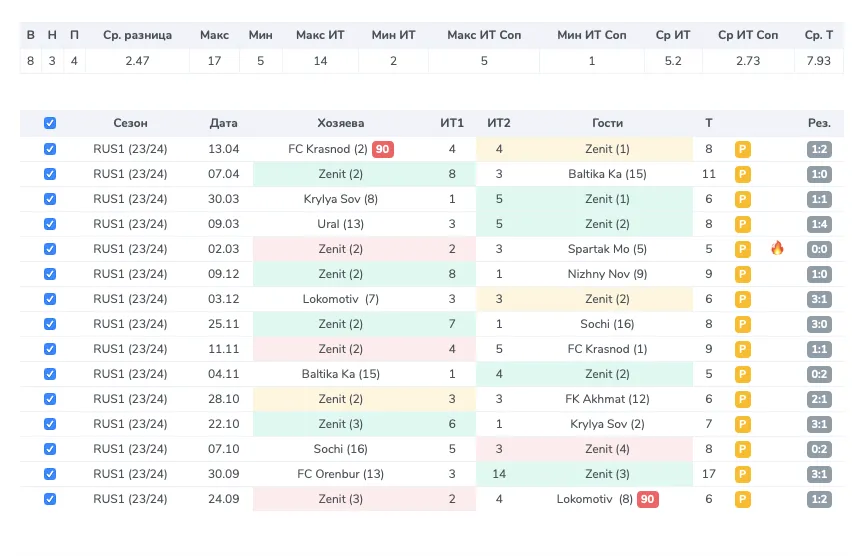Click the yellow P icon in 13.04 row

[x=742, y=149]
